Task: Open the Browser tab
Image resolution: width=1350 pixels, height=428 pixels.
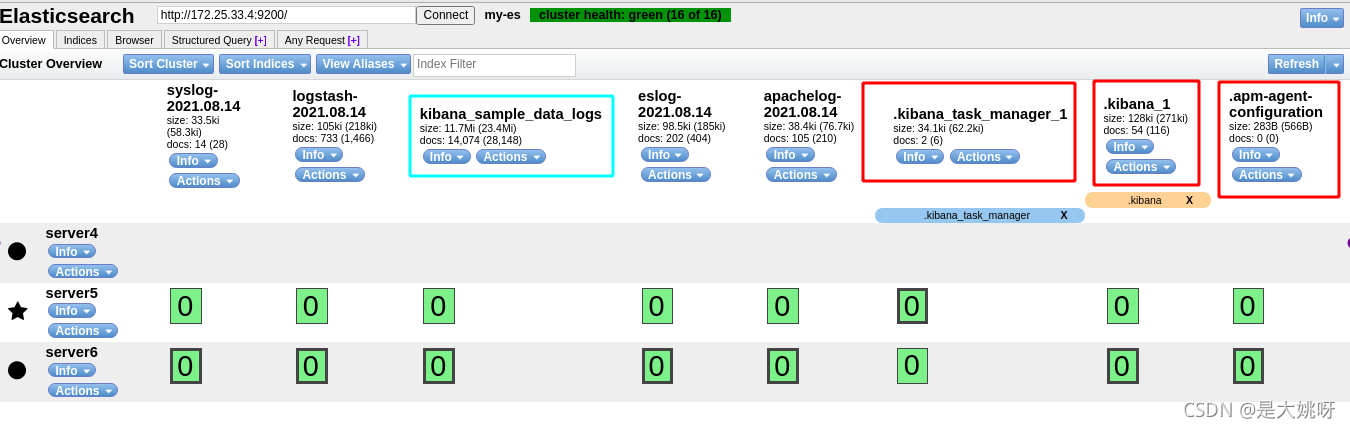Action: point(135,40)
